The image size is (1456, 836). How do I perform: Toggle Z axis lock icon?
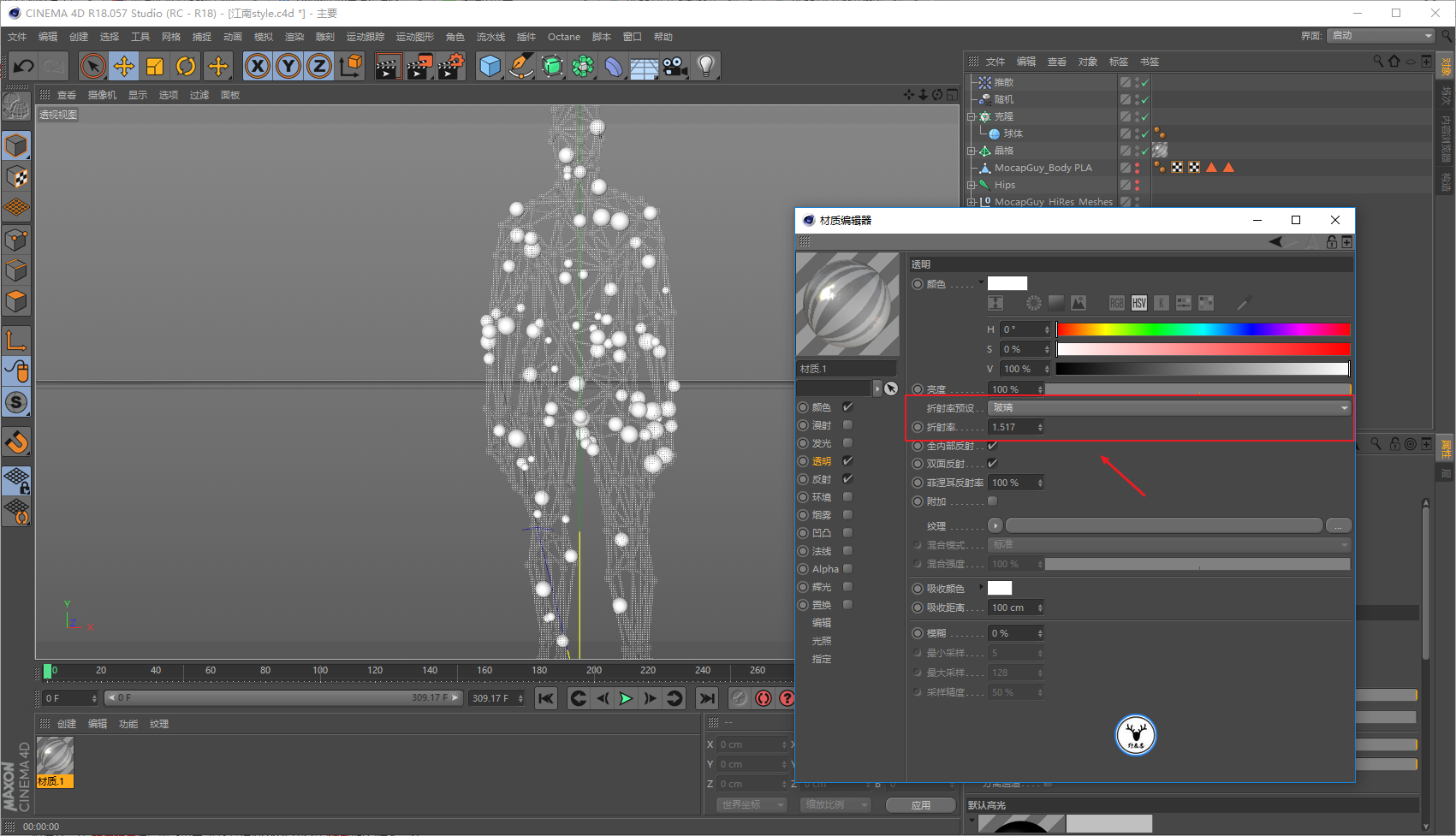[x=319, y=66]
